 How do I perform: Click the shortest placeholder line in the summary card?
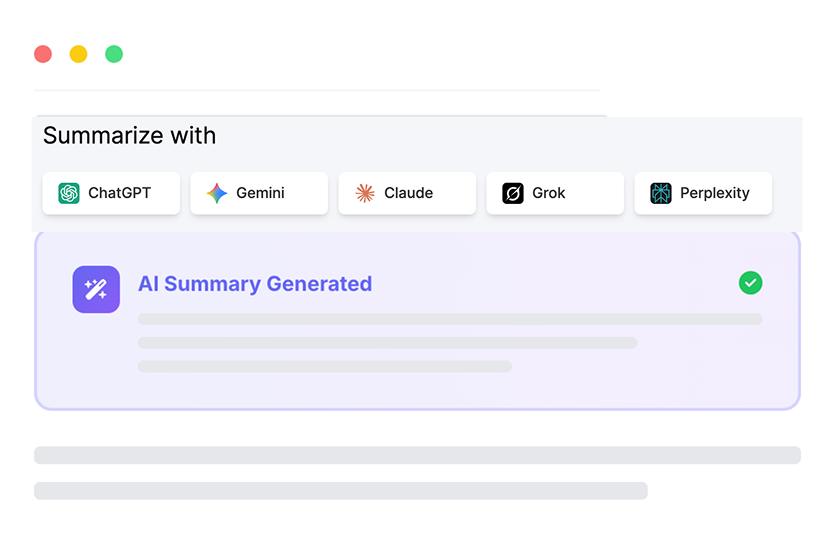tap(325, 366)
